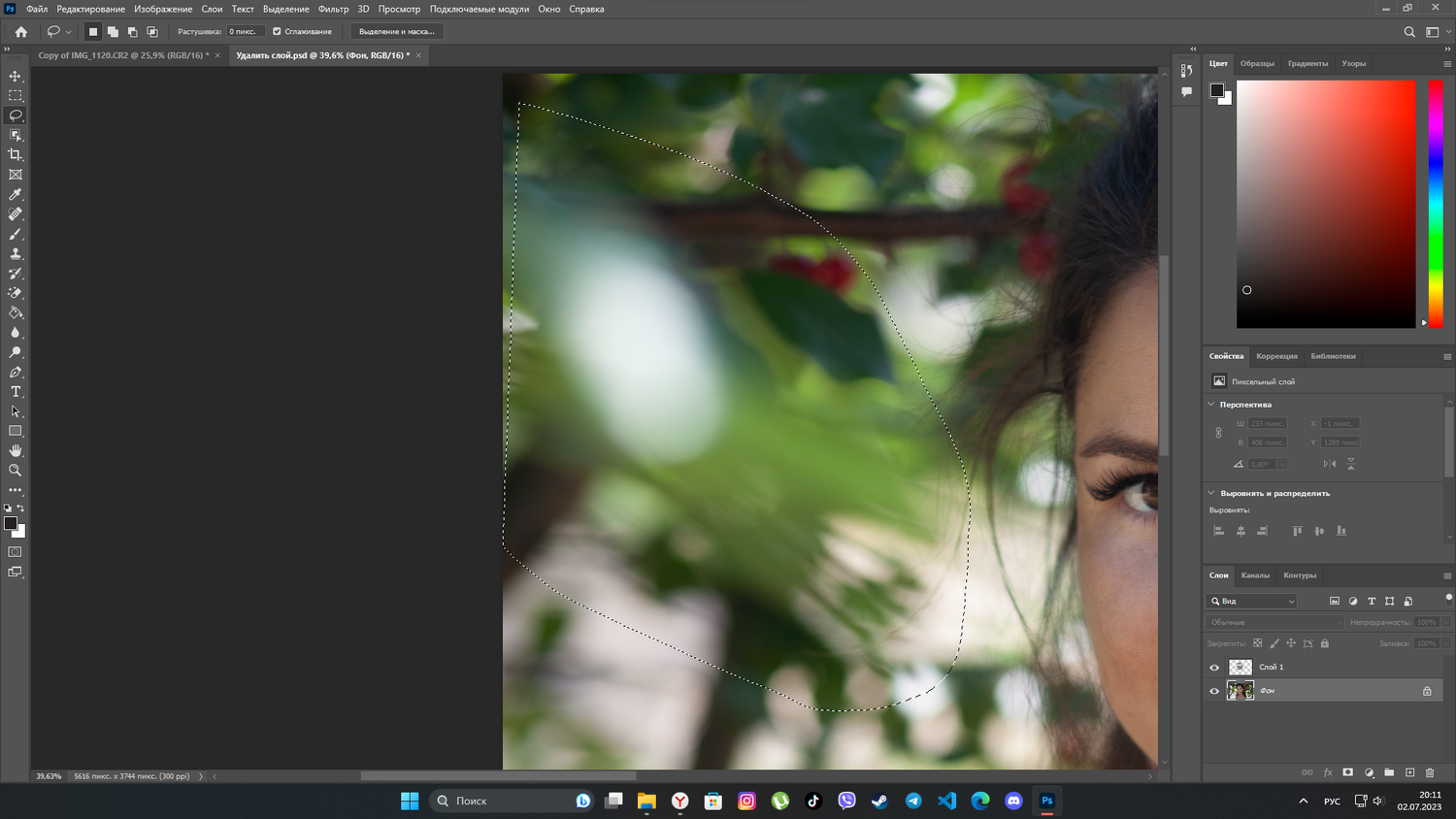Image resolution: width=1456 pixels, height=819 pixels.
Task: Open the Фильтр menu
Action: [x=333, y=9]
